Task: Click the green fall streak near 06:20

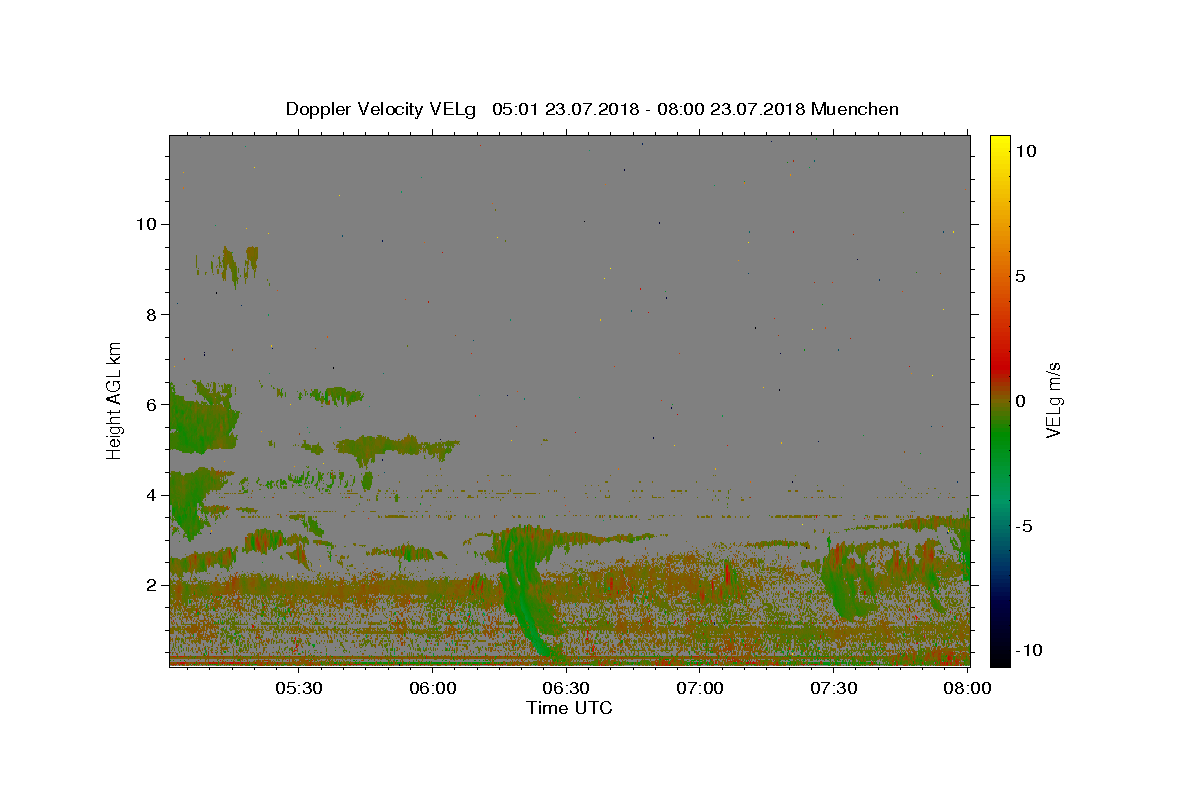Action: tap(525, 590)
